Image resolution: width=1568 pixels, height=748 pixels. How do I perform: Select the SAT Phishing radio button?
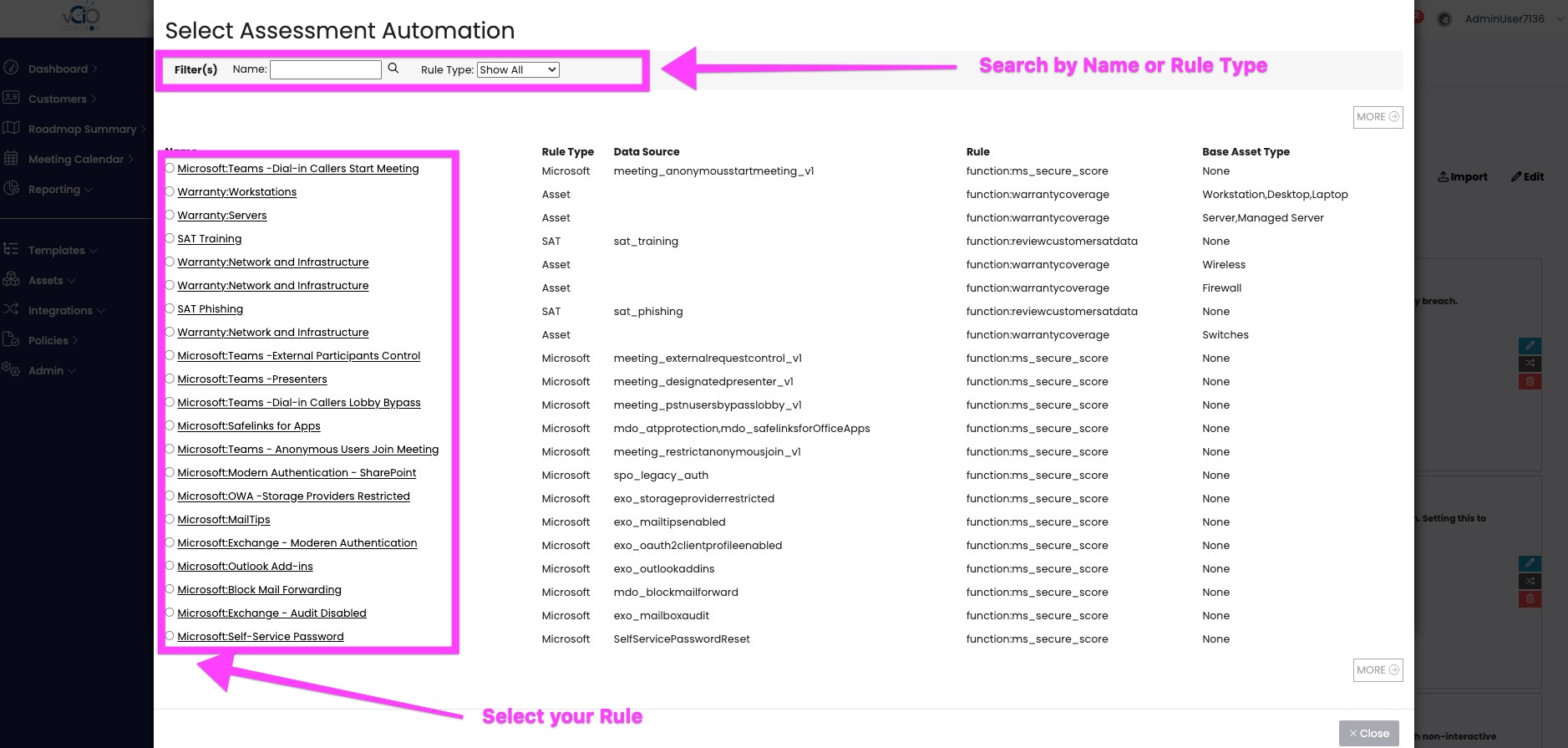(x=170, y=308)
